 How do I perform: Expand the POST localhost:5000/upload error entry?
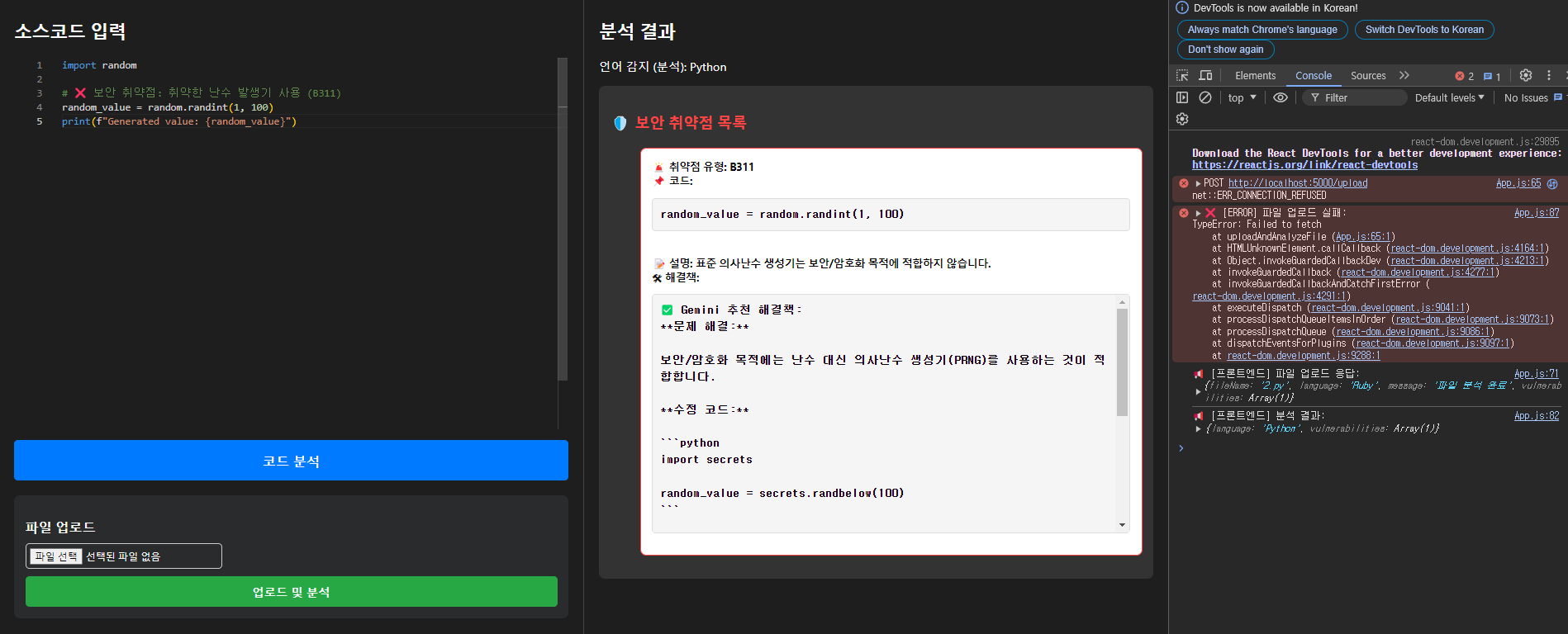click(x=1198, y=183)
